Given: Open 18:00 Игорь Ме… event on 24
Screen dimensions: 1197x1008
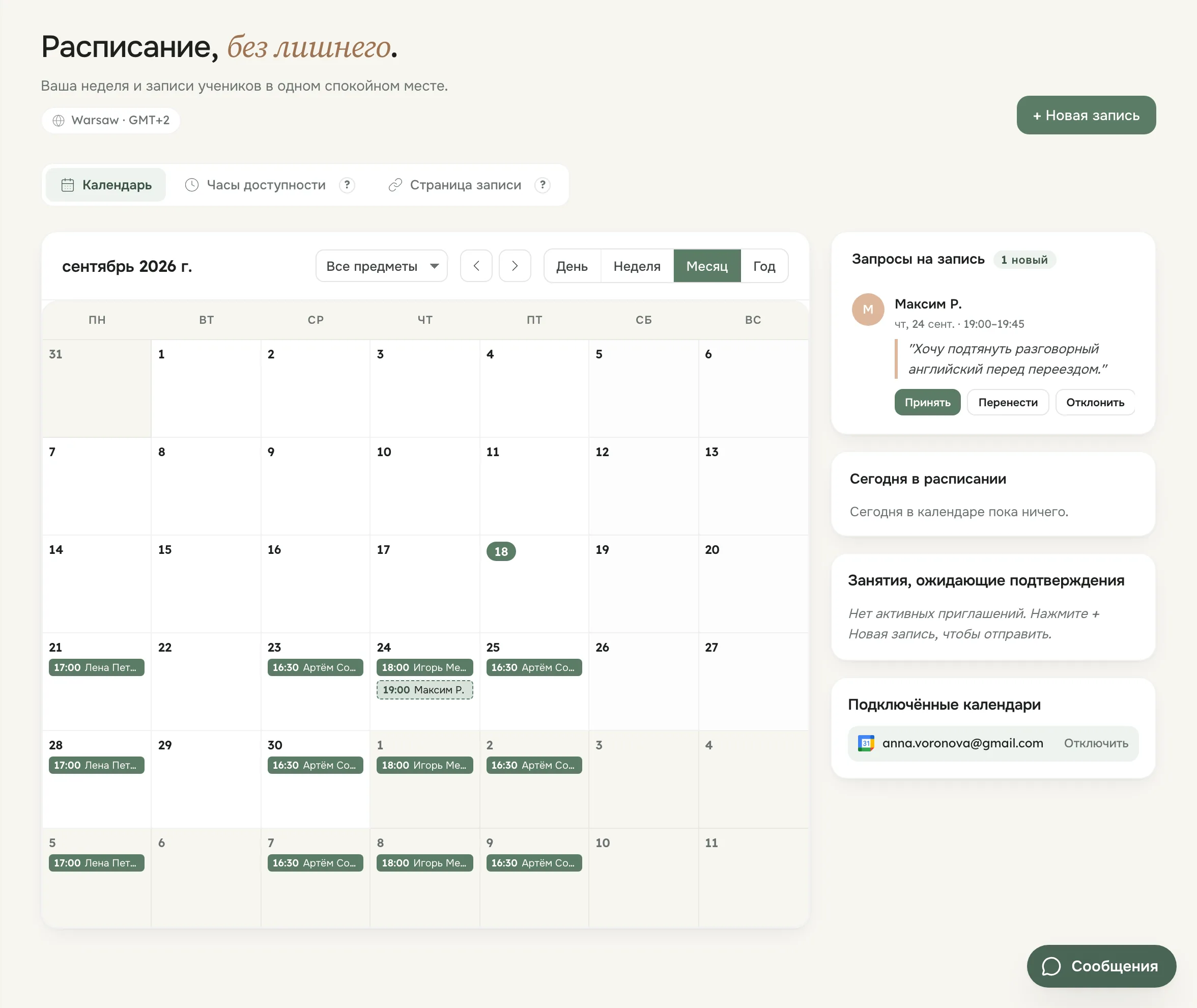Looking at the screenshot, I should pyautogui.click(x=424, y=667).
